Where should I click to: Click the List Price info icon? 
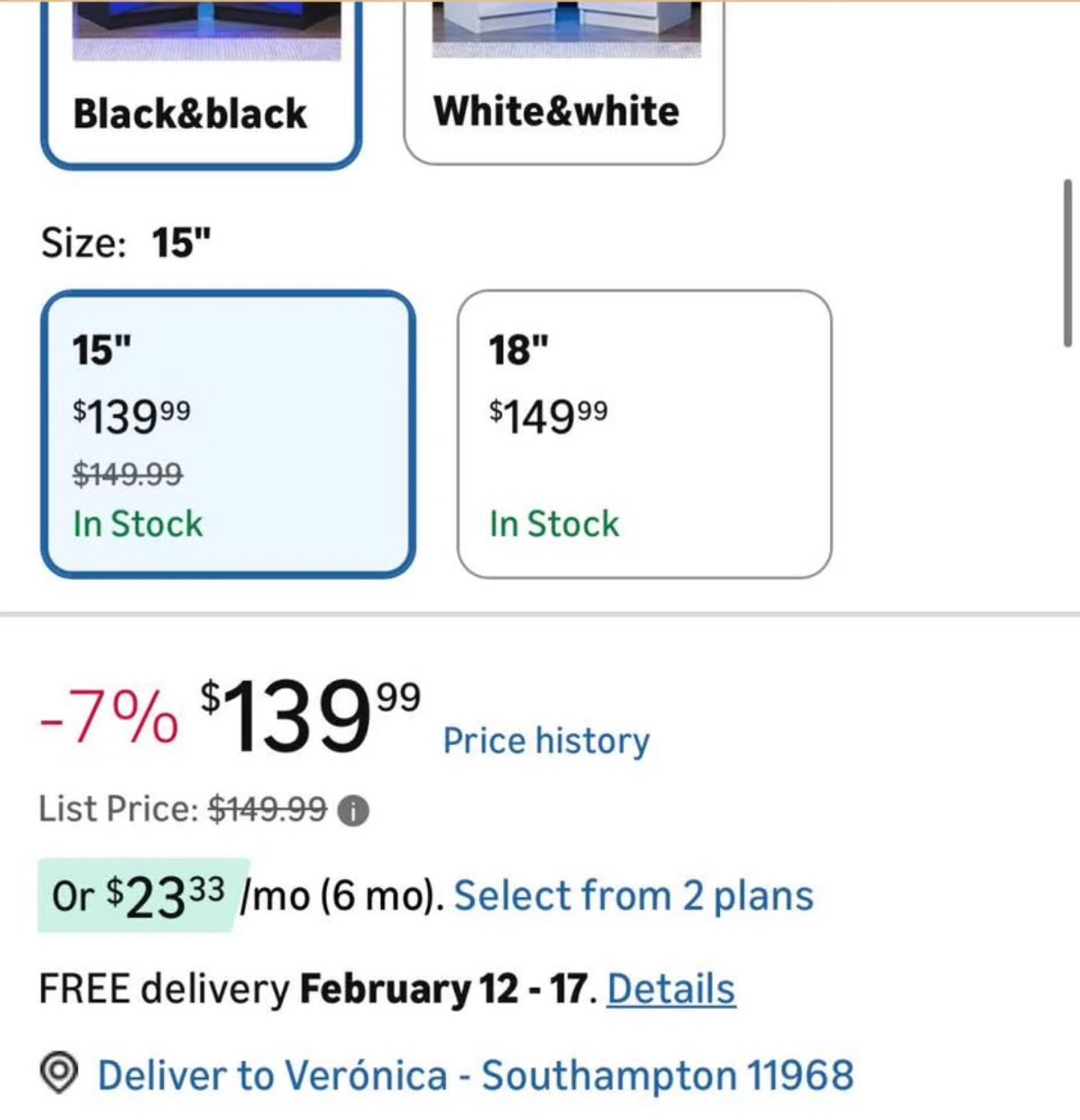coord(353,811)
